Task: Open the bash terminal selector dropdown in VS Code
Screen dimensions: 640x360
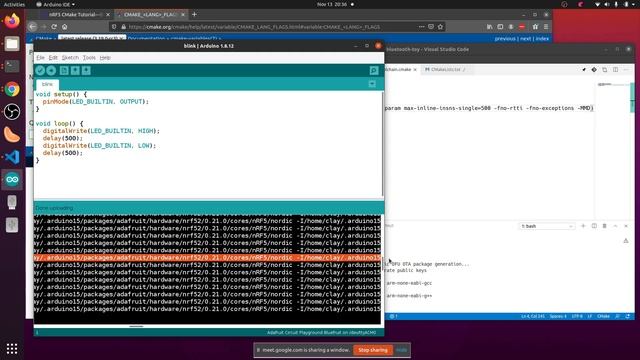Action: pyautogui.click(x=547, y=226)
